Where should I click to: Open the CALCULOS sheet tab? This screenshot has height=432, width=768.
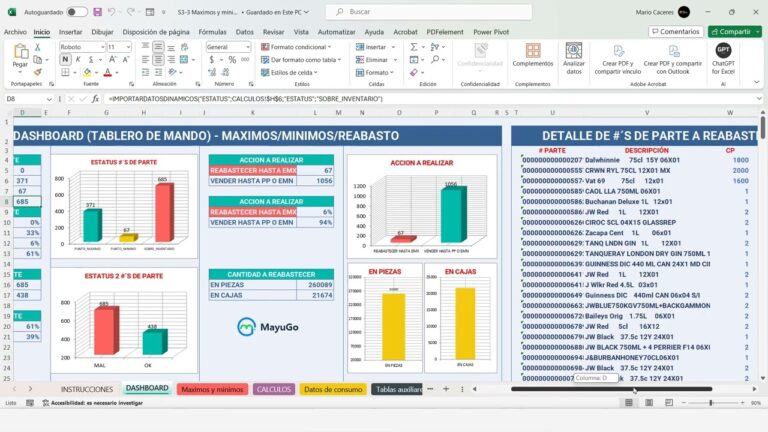tap(274, 389)
